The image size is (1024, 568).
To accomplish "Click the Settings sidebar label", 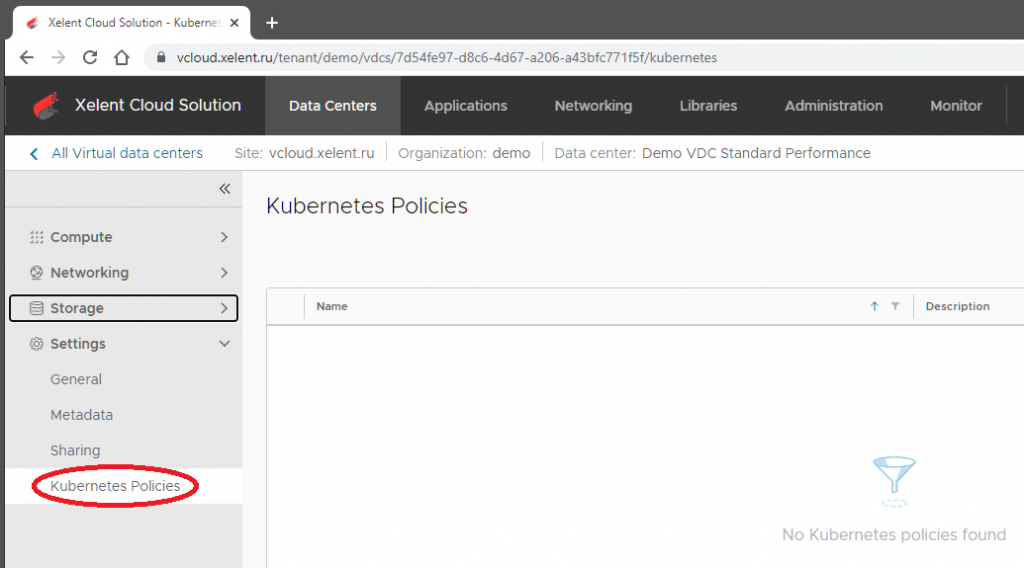I will pos(78,344).
